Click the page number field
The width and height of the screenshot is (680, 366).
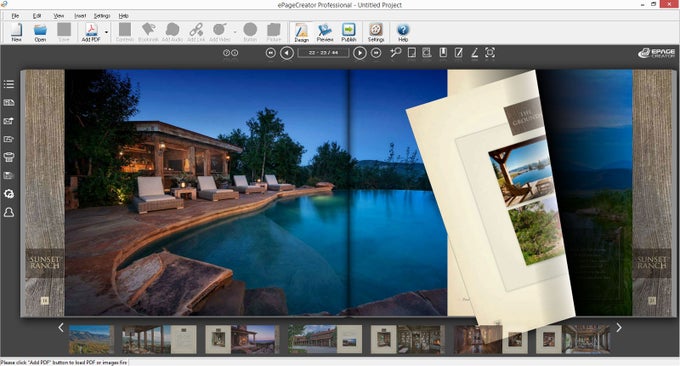323,53
